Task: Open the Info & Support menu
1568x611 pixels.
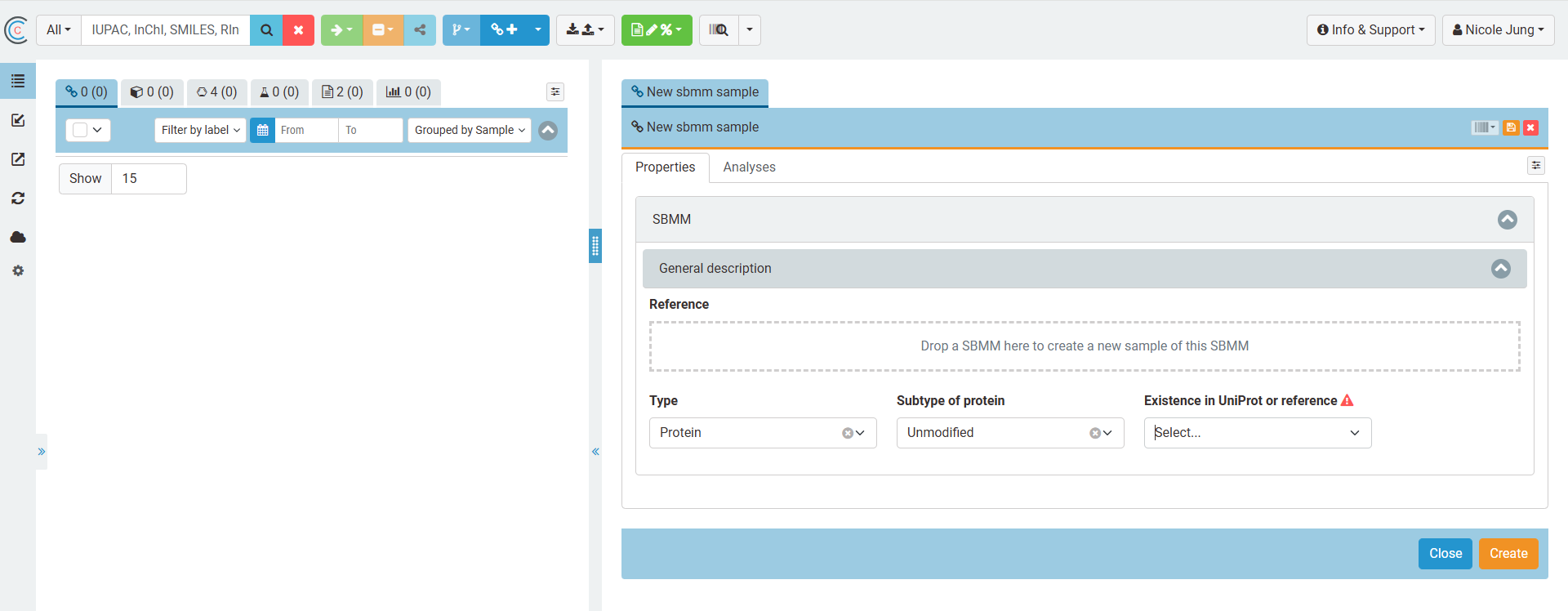Action: (1370, 30)
